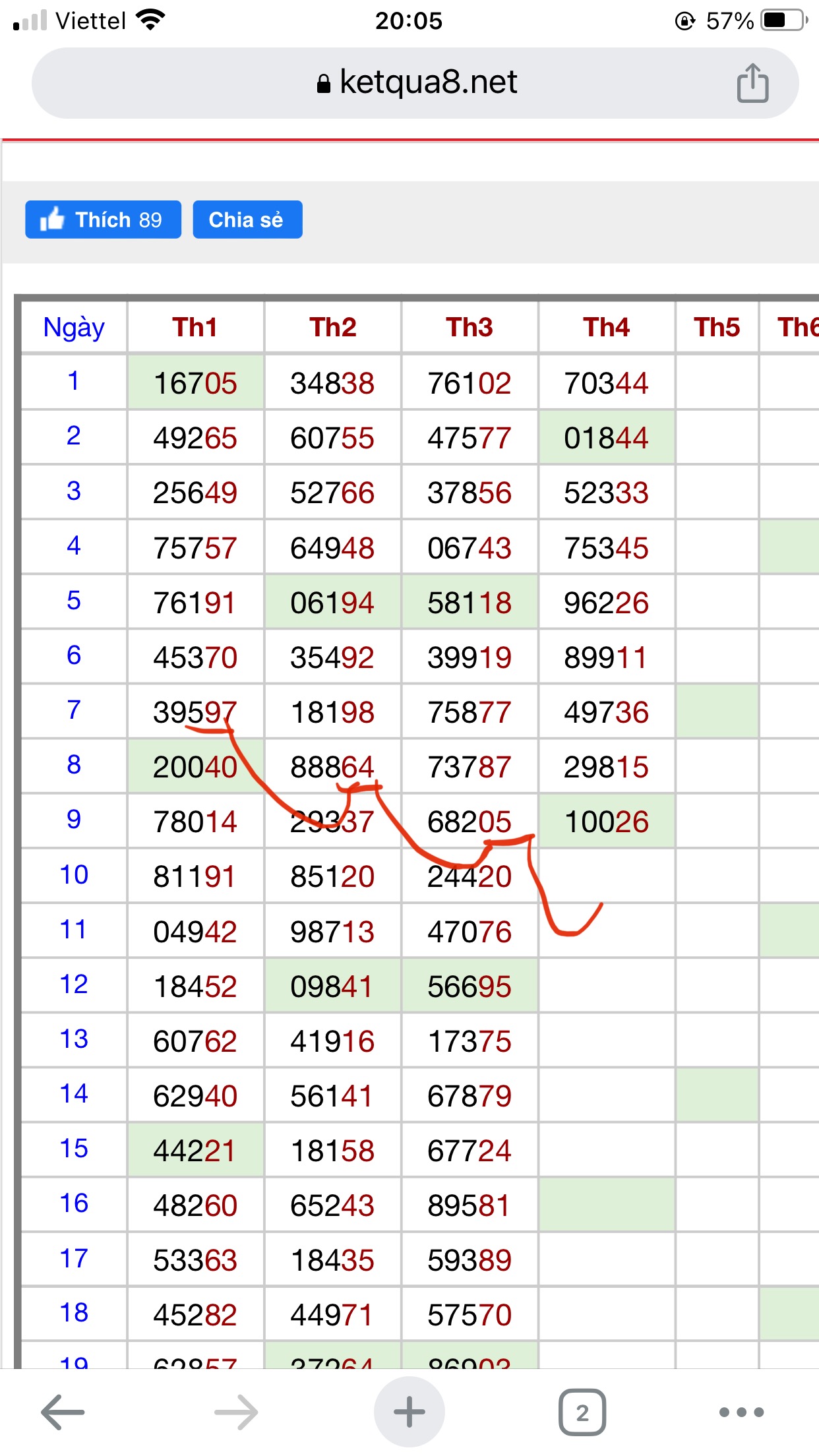Open the tab switcher showing 2 tabs
819x1456 pixels.
pyautogui.click(x=582, y=1412)
